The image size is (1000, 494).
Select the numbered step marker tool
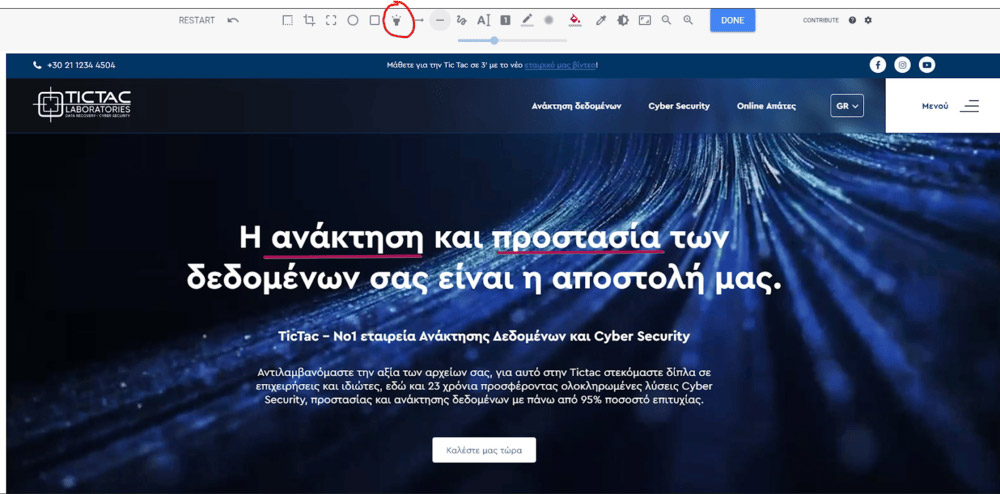[x=505, y=20]
